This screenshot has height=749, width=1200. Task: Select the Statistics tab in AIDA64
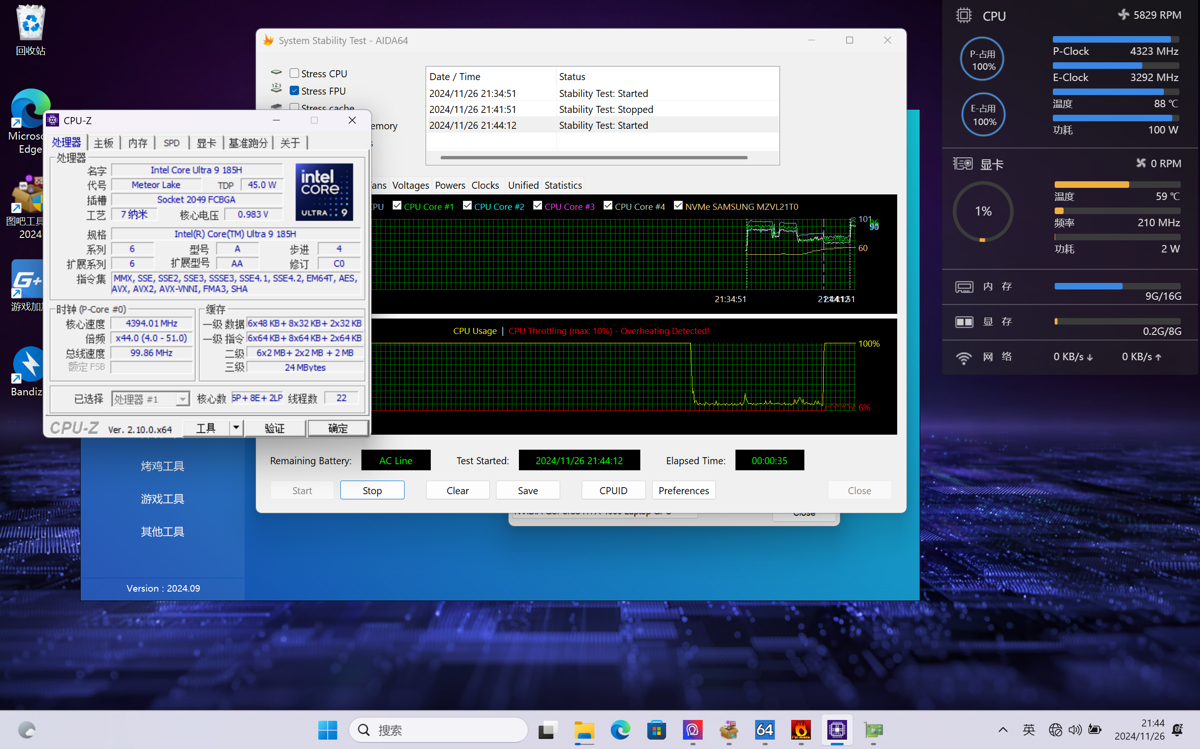click(563, 185)
